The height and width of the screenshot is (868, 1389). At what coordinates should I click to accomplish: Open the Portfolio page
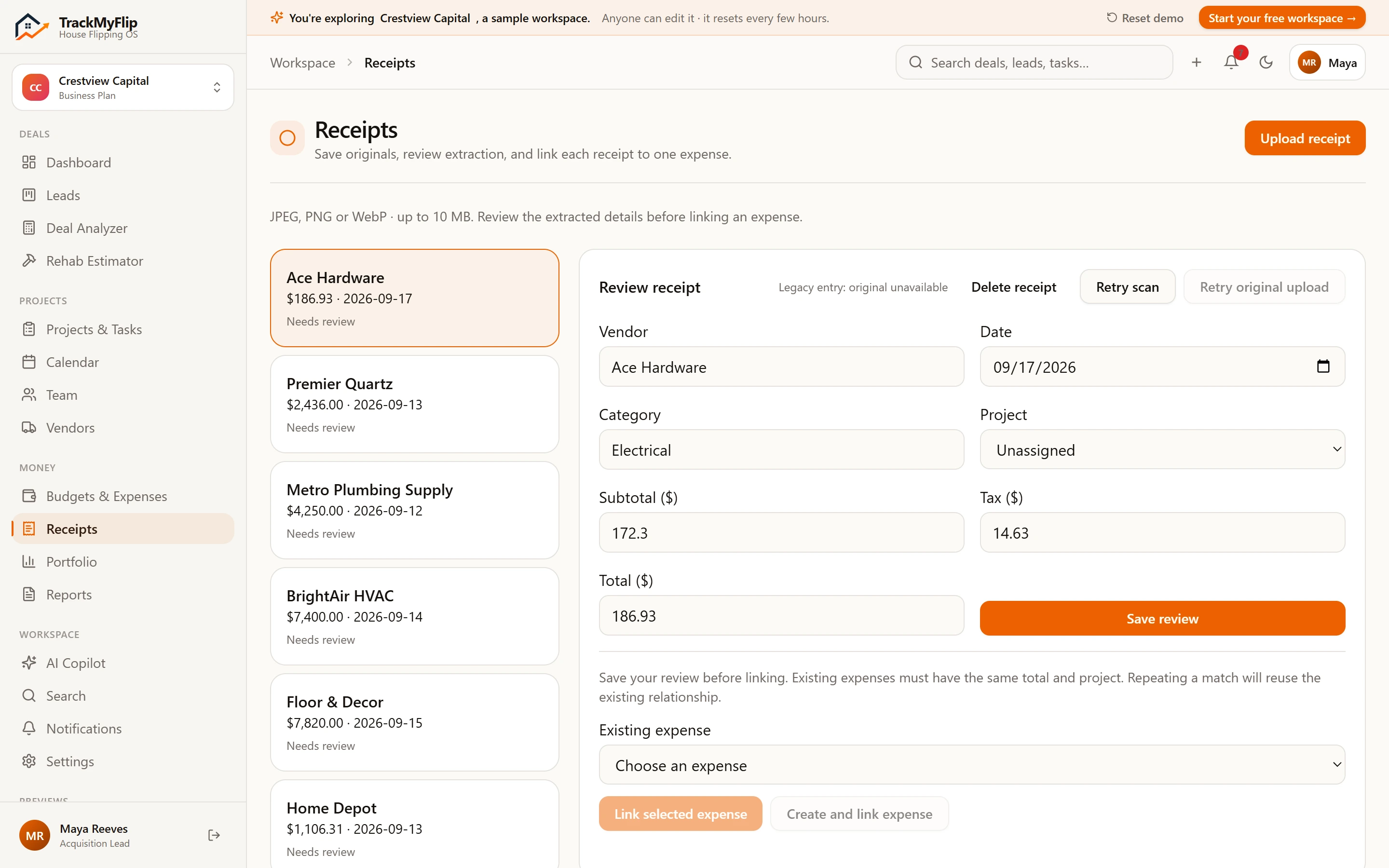(123, 561)
